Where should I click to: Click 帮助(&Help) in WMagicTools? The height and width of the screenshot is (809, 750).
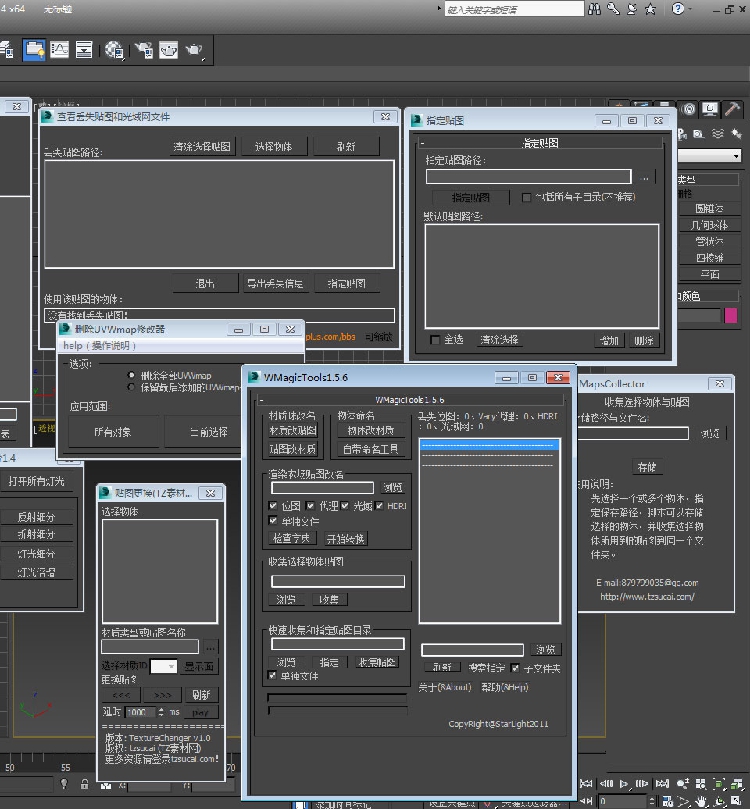[x=504, y=687]
